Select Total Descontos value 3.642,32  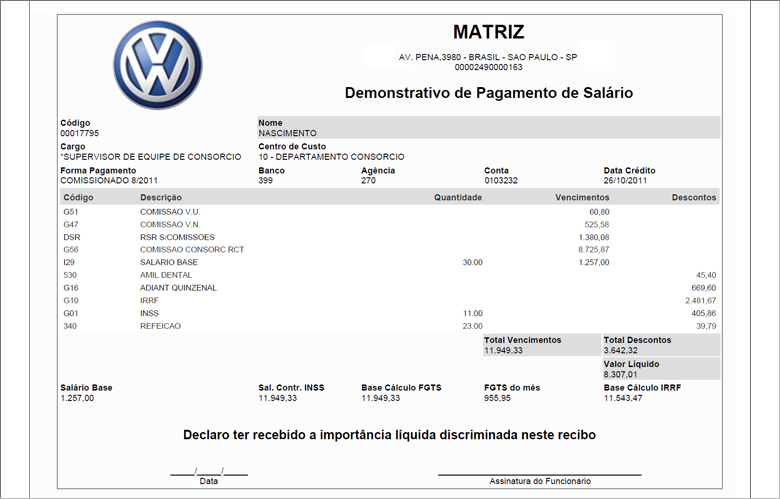point(621,351)
